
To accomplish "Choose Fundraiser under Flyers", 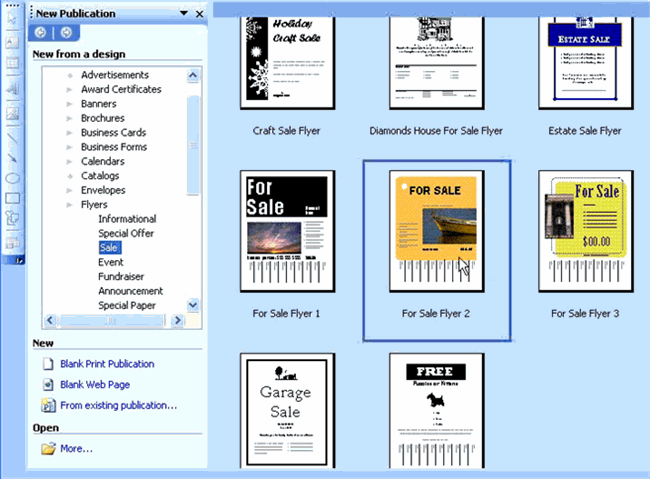I will point(122,277).
